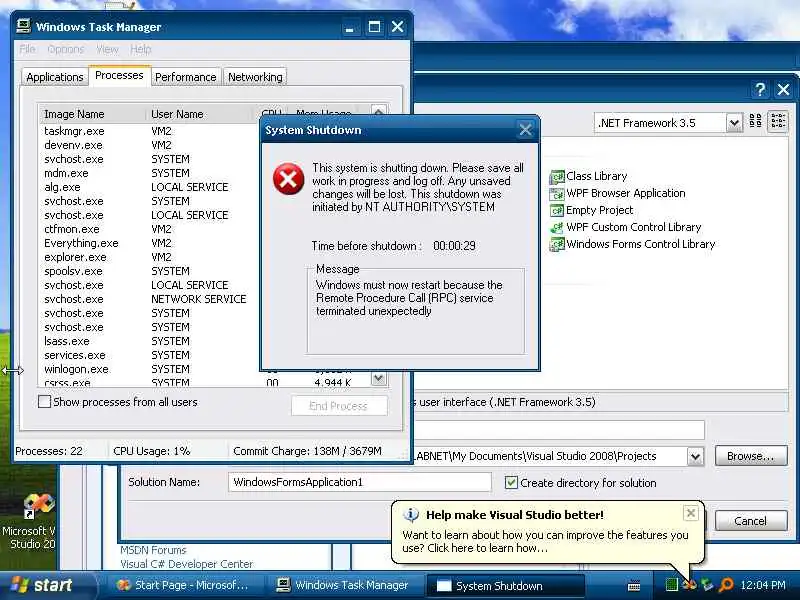This screenshot has width=800, height=600.
Task: Switch to the Performance tab
Action: pos(186,77)
